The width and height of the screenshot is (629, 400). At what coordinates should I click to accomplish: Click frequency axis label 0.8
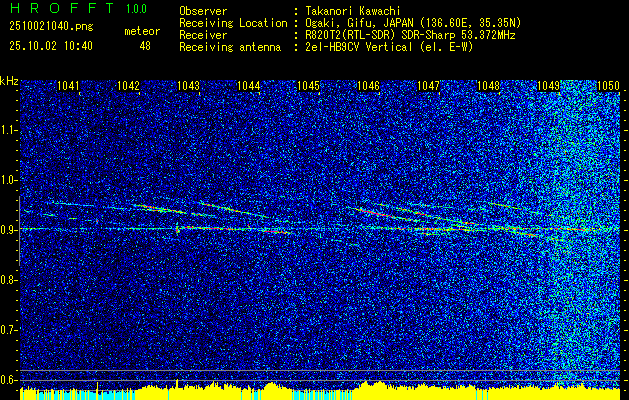tap(7, 280)
